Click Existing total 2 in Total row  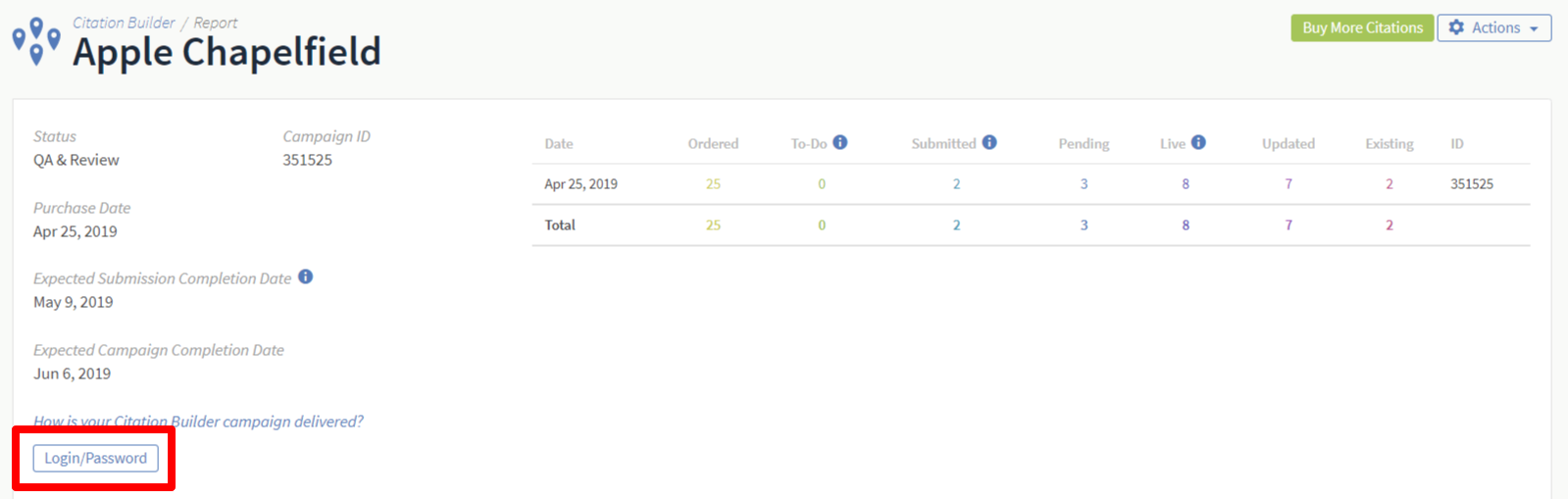click(1390, 225)
